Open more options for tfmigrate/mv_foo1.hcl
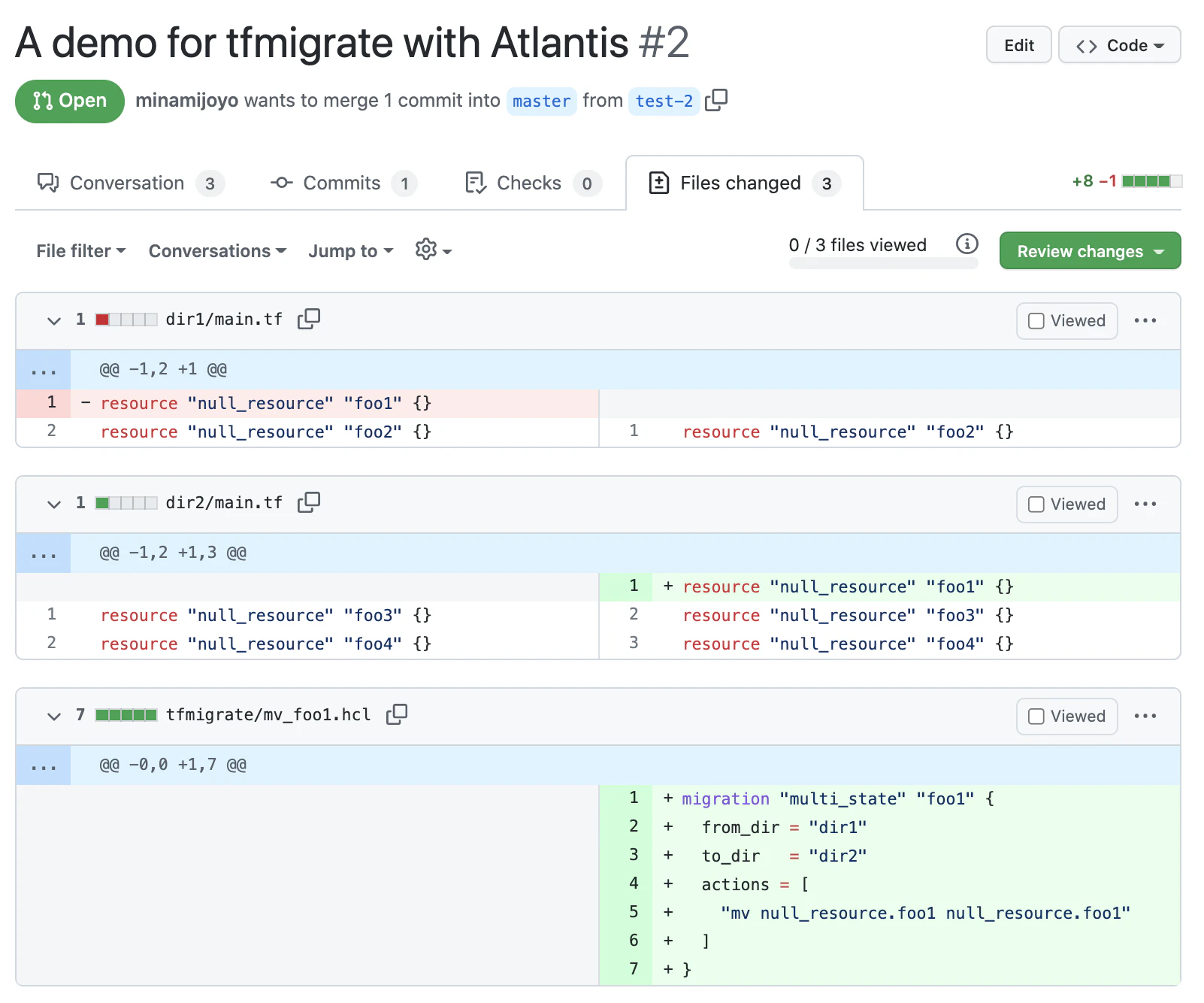This screenshot has width=1204, height=1003. coord(1145,717)
